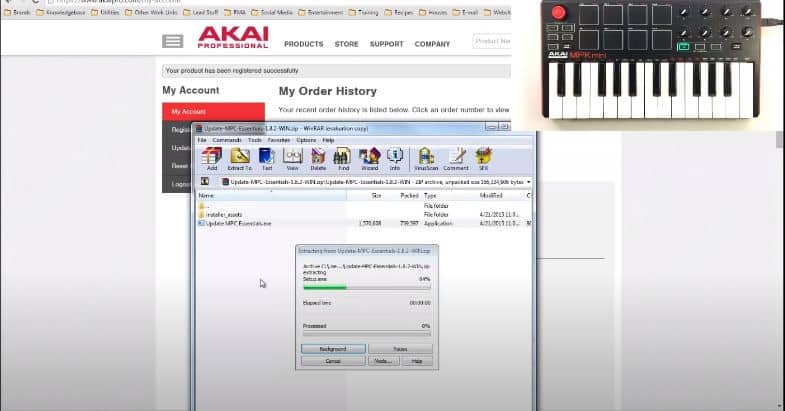Open the Entertainment bookmarks folder
785x411 pixels.
320,13
